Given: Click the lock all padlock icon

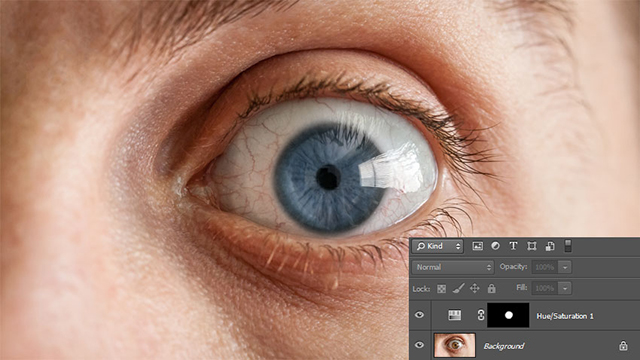Looking at the screenshot, I should click(x=491, y=289).
